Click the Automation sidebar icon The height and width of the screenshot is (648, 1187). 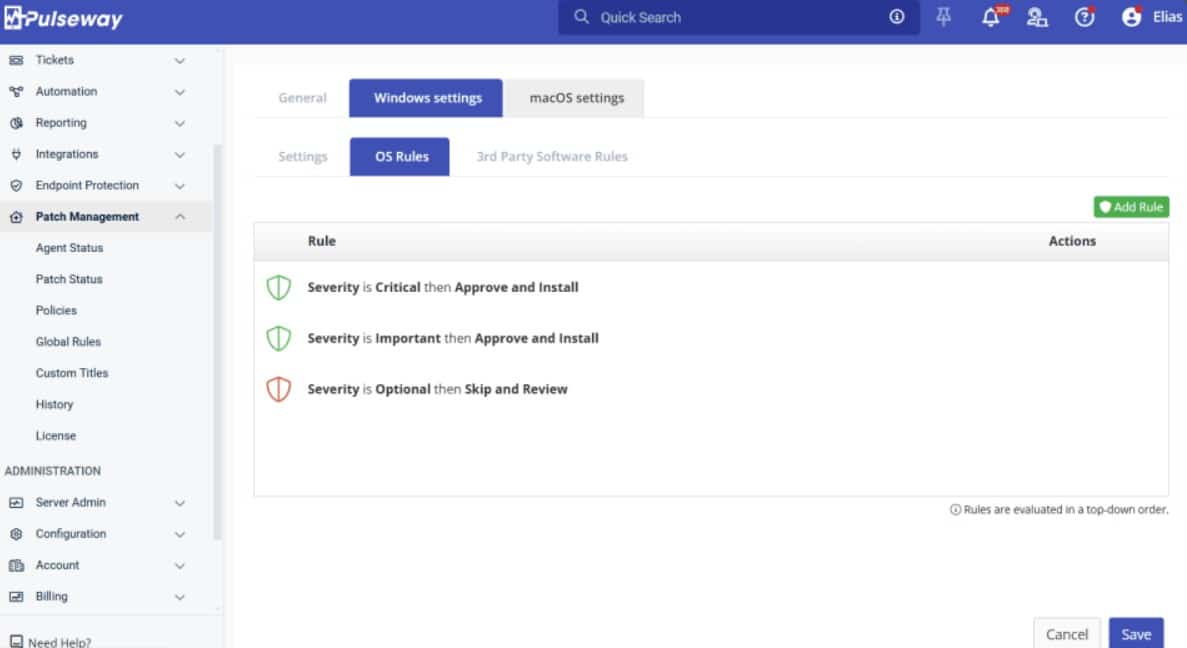16,92
